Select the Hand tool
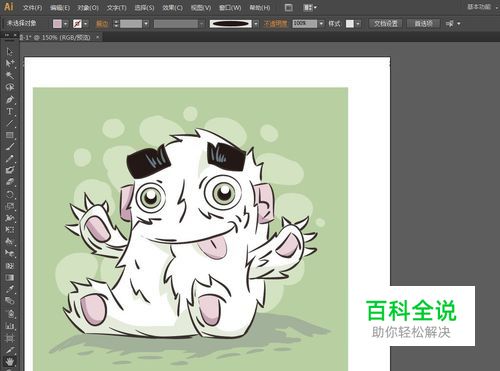The height and width of the screenshot is (371, 500). pyautogui.click(x=9, y=361)
